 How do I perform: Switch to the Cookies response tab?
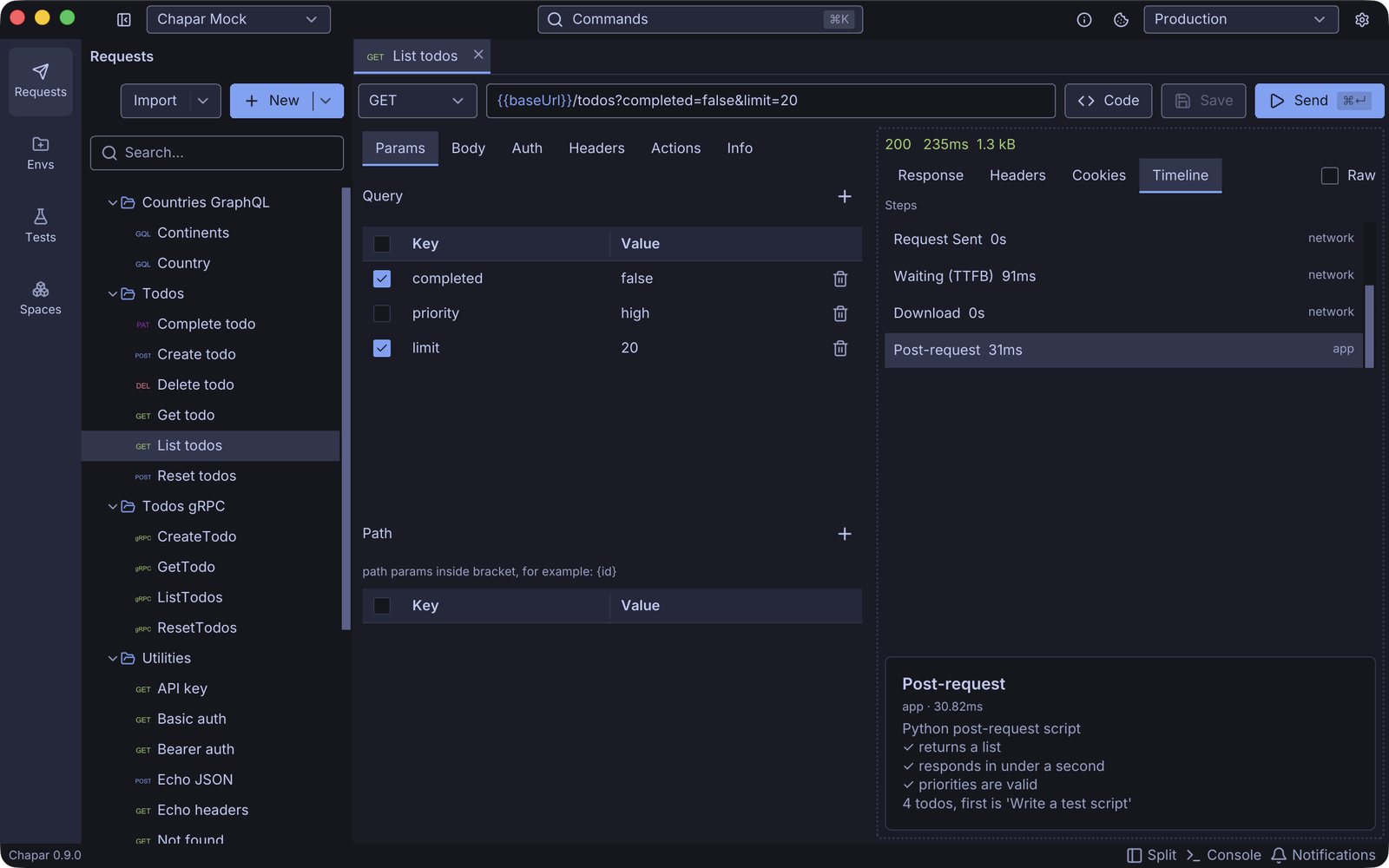point(1098,175)
